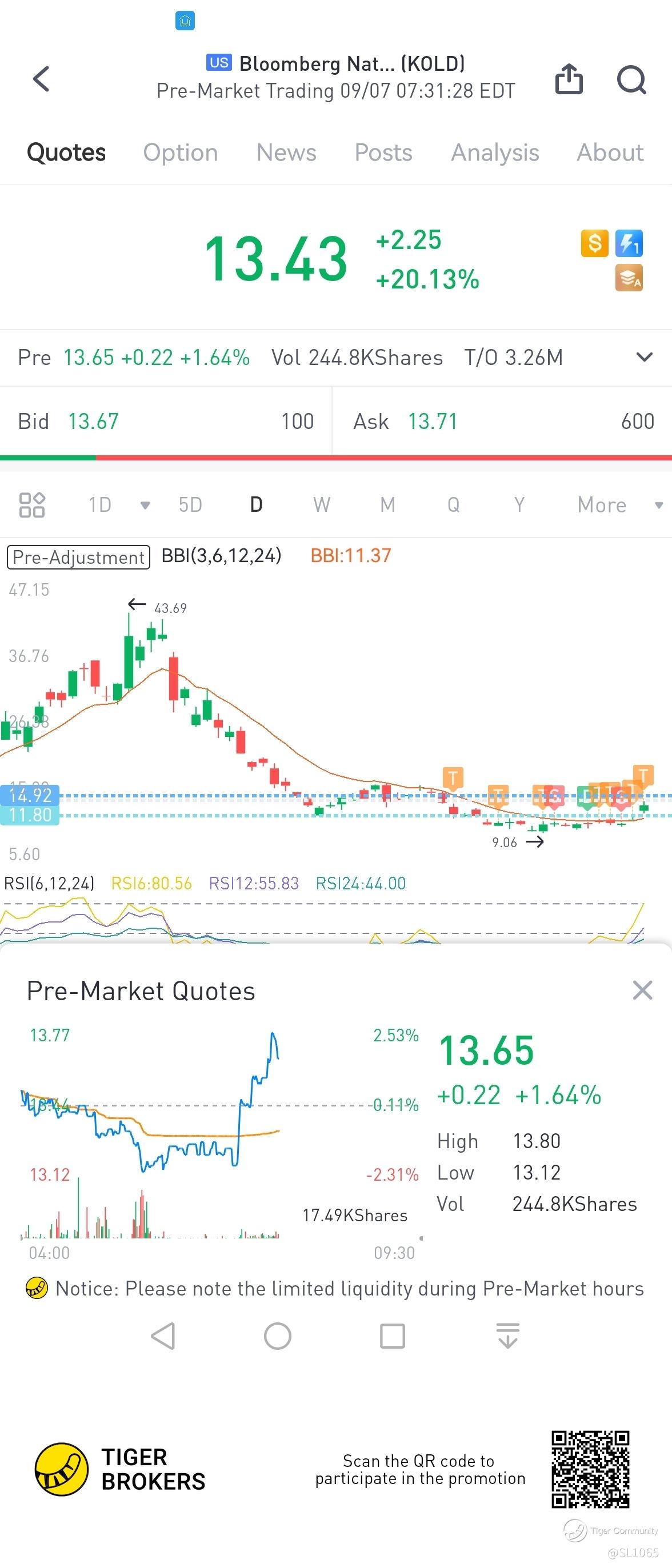Image resolution: width=672 pixels, height=1568 pixels.
Task: Tap the leftmost orange T marker on chart
Action: pos(452,778)
